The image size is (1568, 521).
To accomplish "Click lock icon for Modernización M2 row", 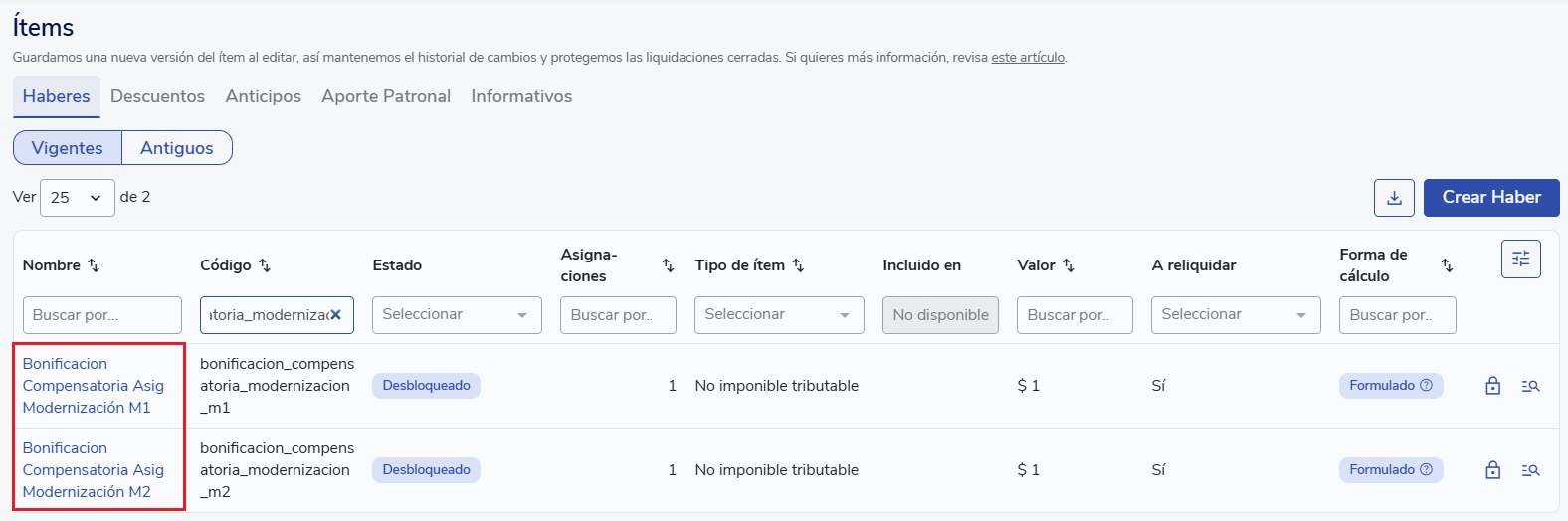I will point(1492,470).
